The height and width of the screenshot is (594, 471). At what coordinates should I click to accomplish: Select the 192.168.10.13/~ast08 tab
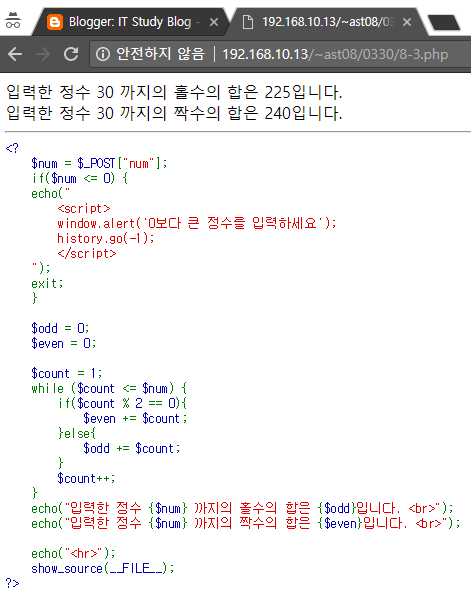tap(327, 22)
